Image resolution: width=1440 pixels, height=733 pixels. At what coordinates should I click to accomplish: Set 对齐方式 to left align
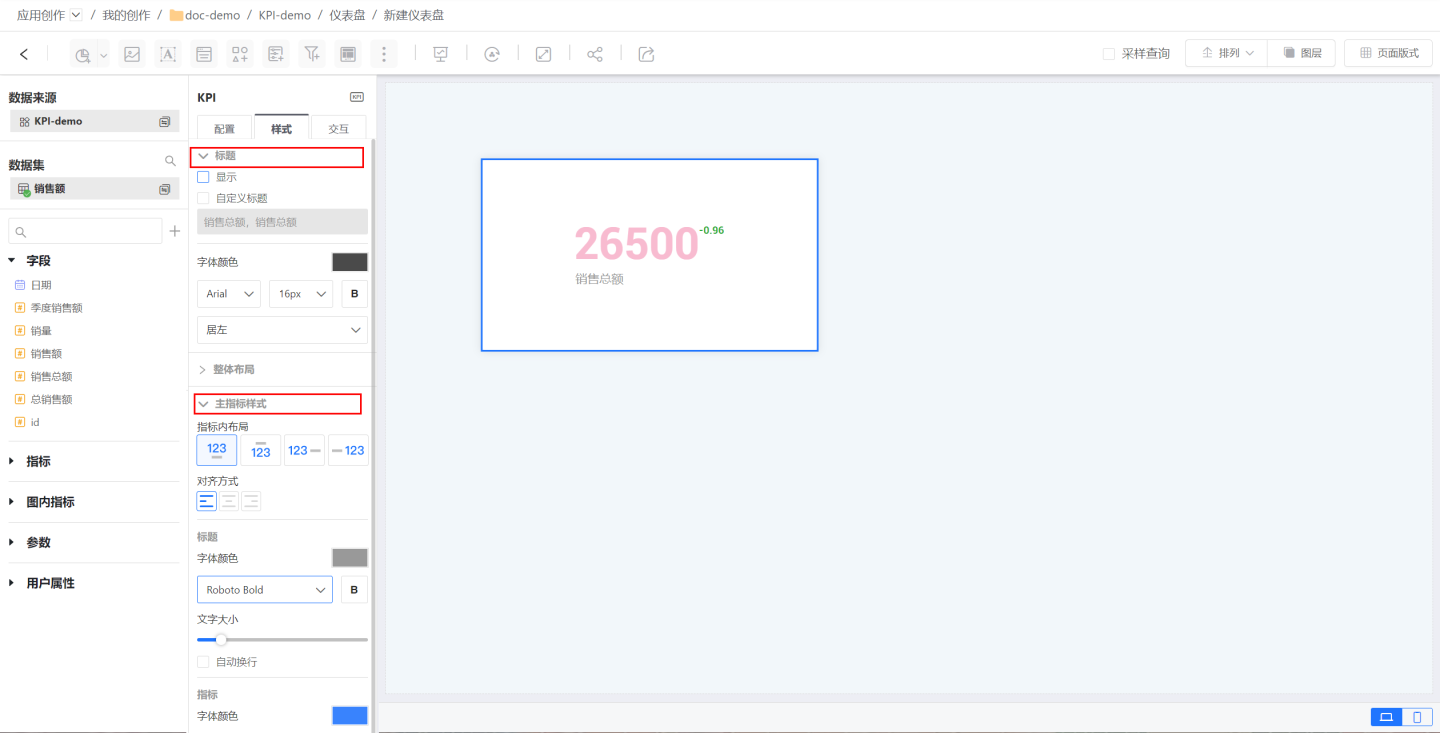click(x=207, y=501)
